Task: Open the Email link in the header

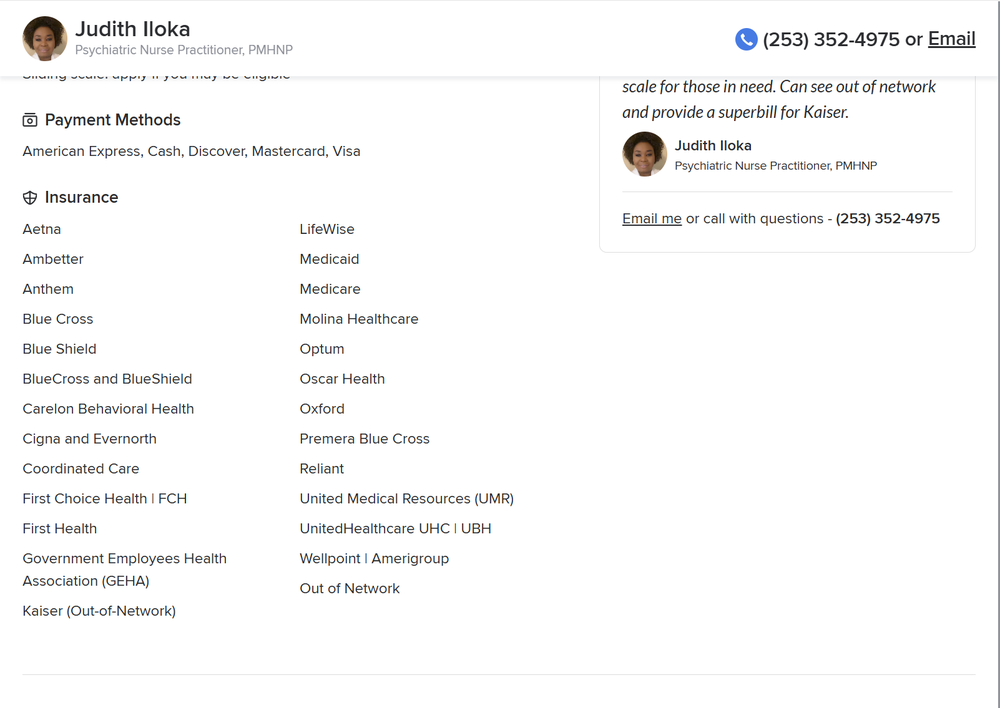Action: point(951,39)
